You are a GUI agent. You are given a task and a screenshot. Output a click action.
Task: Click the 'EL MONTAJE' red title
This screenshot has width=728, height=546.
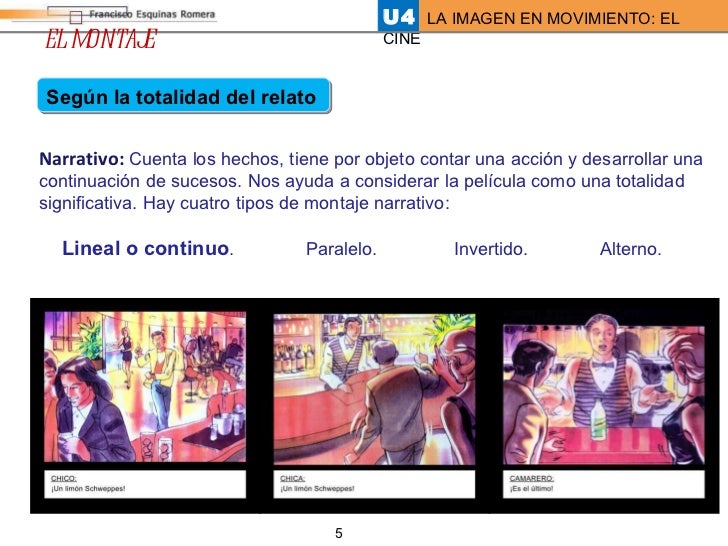point(101,39)
